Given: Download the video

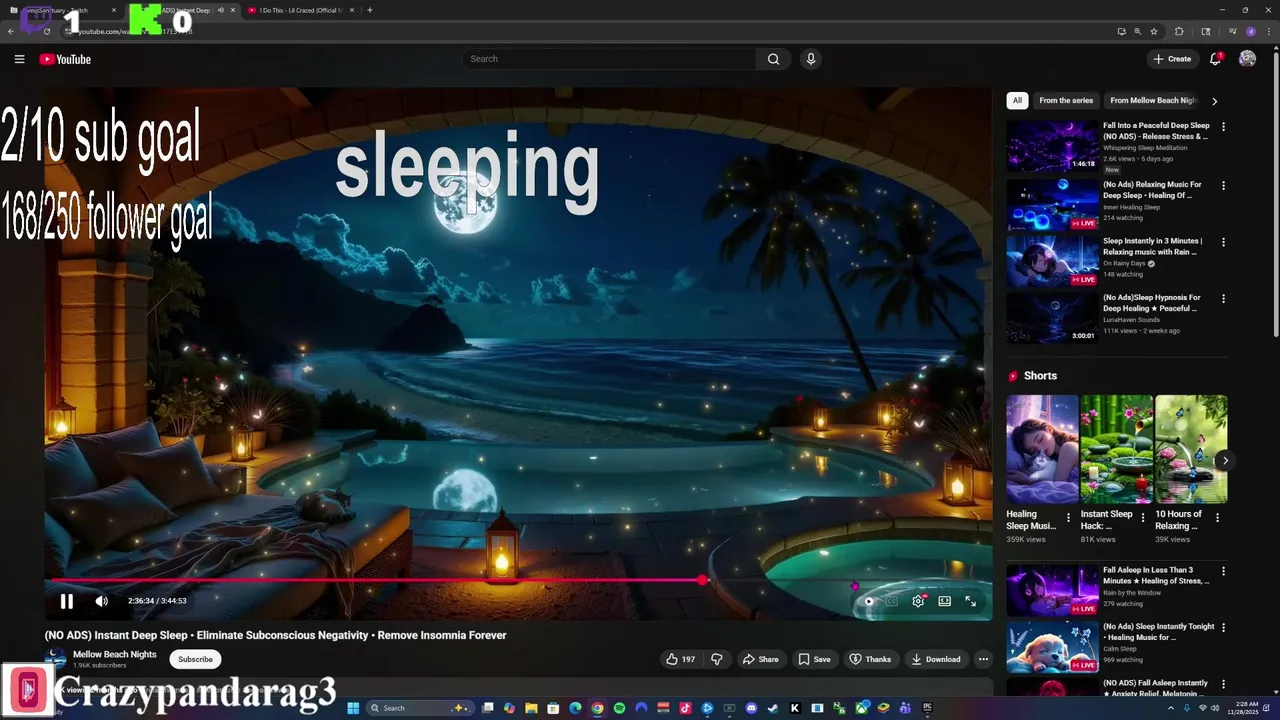Looking at the screenshot, I should click(x=936, y=659).
